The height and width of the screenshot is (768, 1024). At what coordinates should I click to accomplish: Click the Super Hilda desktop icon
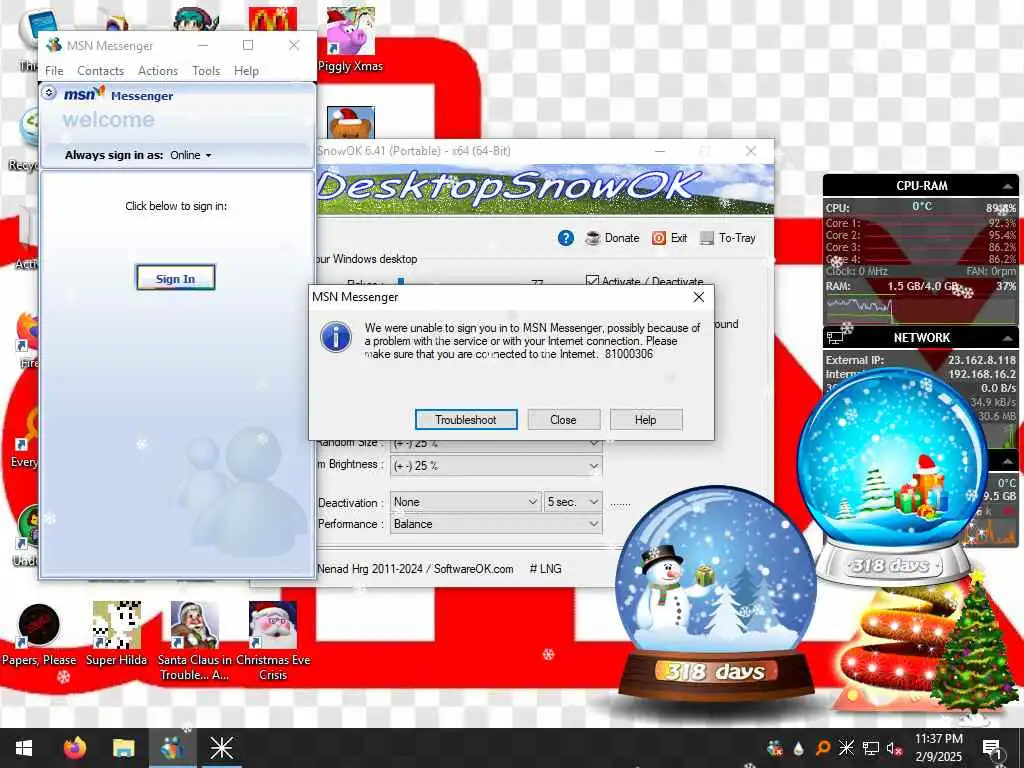tap(116, 635)
